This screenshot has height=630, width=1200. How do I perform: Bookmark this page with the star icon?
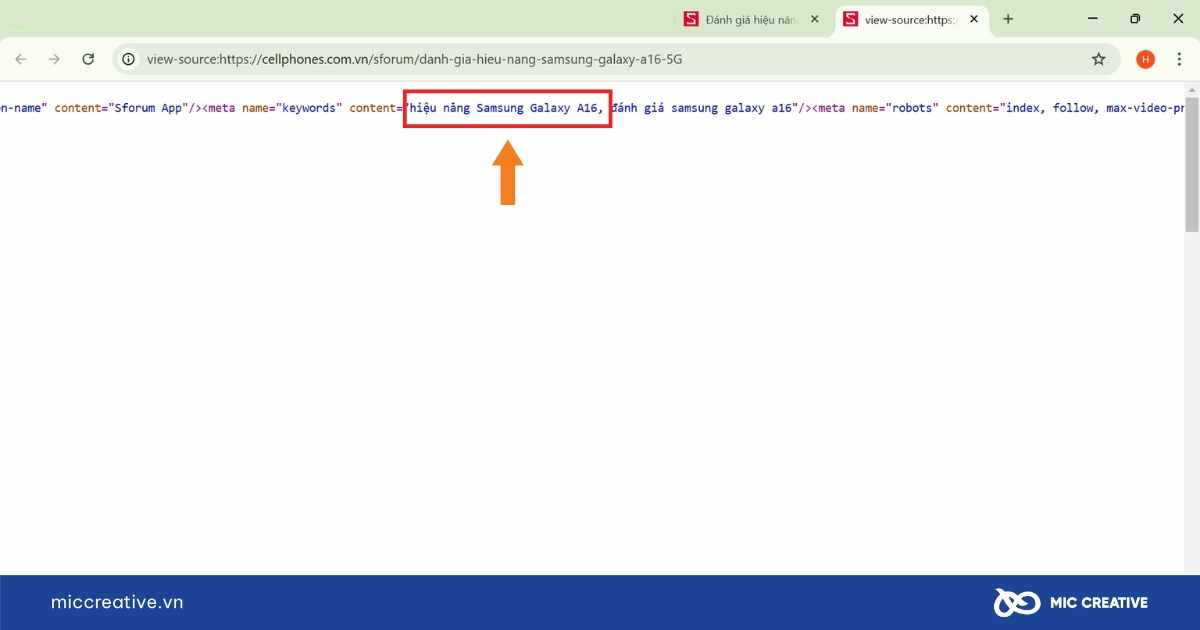coord(1099,59)
